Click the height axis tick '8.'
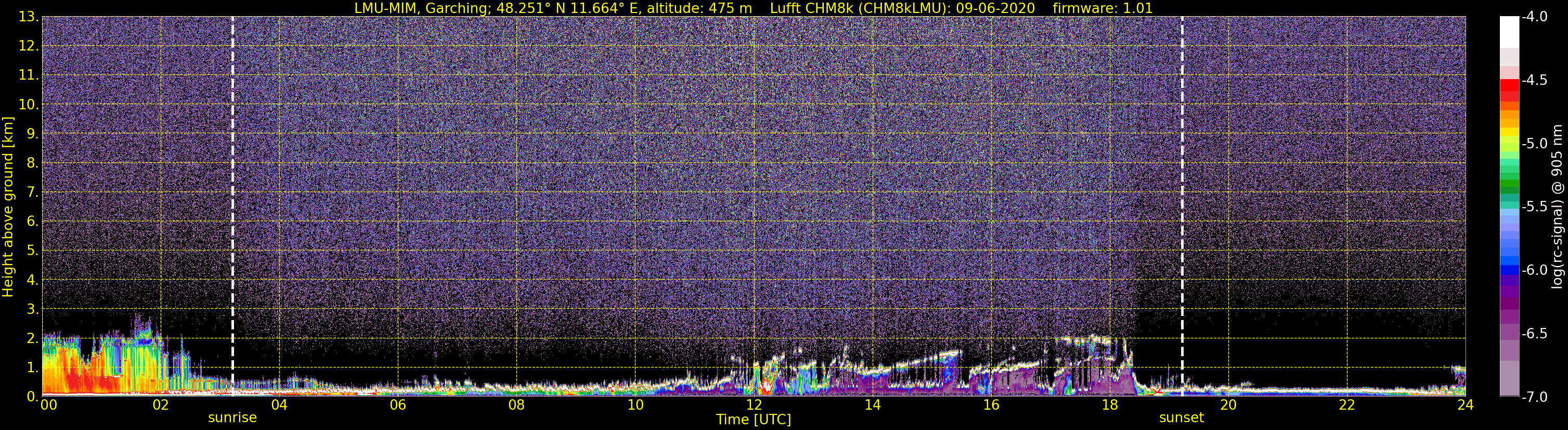The image size is (1568, 430). point(32,163)
